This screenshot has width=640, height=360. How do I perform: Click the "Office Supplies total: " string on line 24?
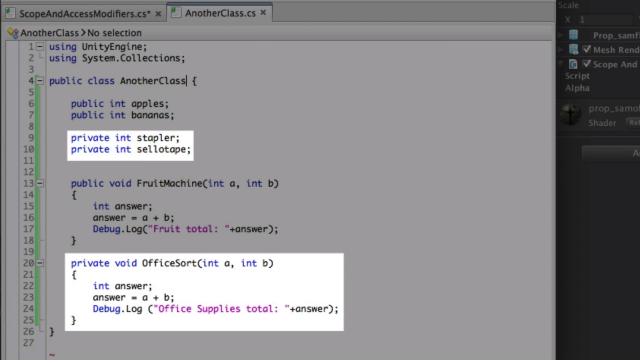coord(221,309)
